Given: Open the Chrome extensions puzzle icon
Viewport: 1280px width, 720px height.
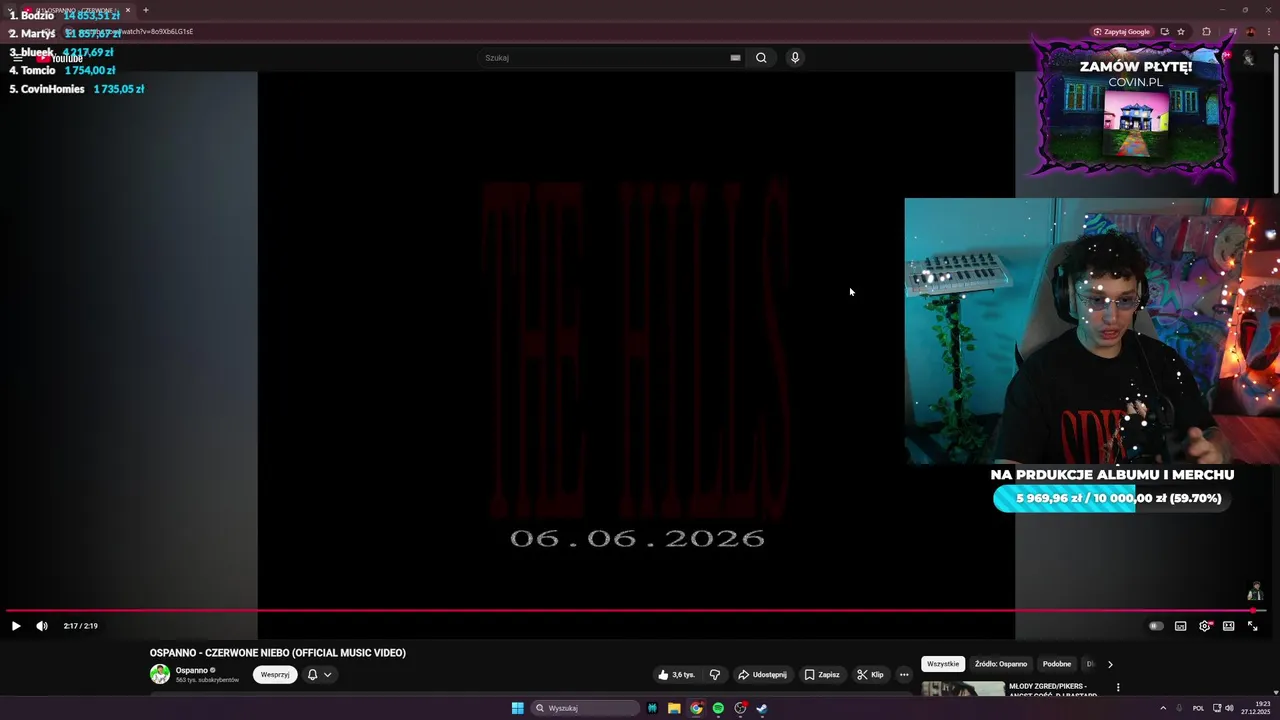Looking at the screenshot, I should point(1206,32).
